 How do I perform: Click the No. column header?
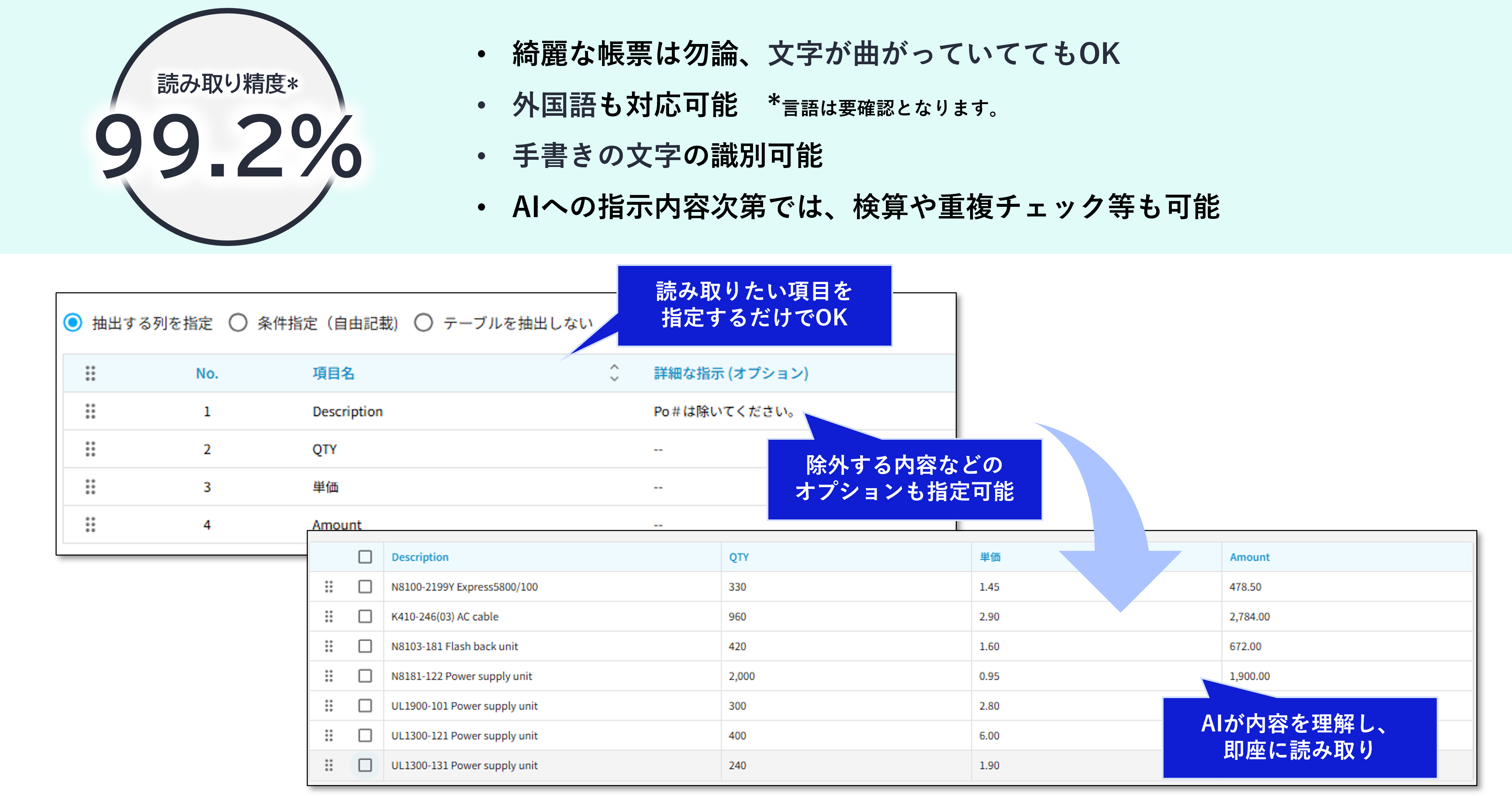tap(207, 373)
